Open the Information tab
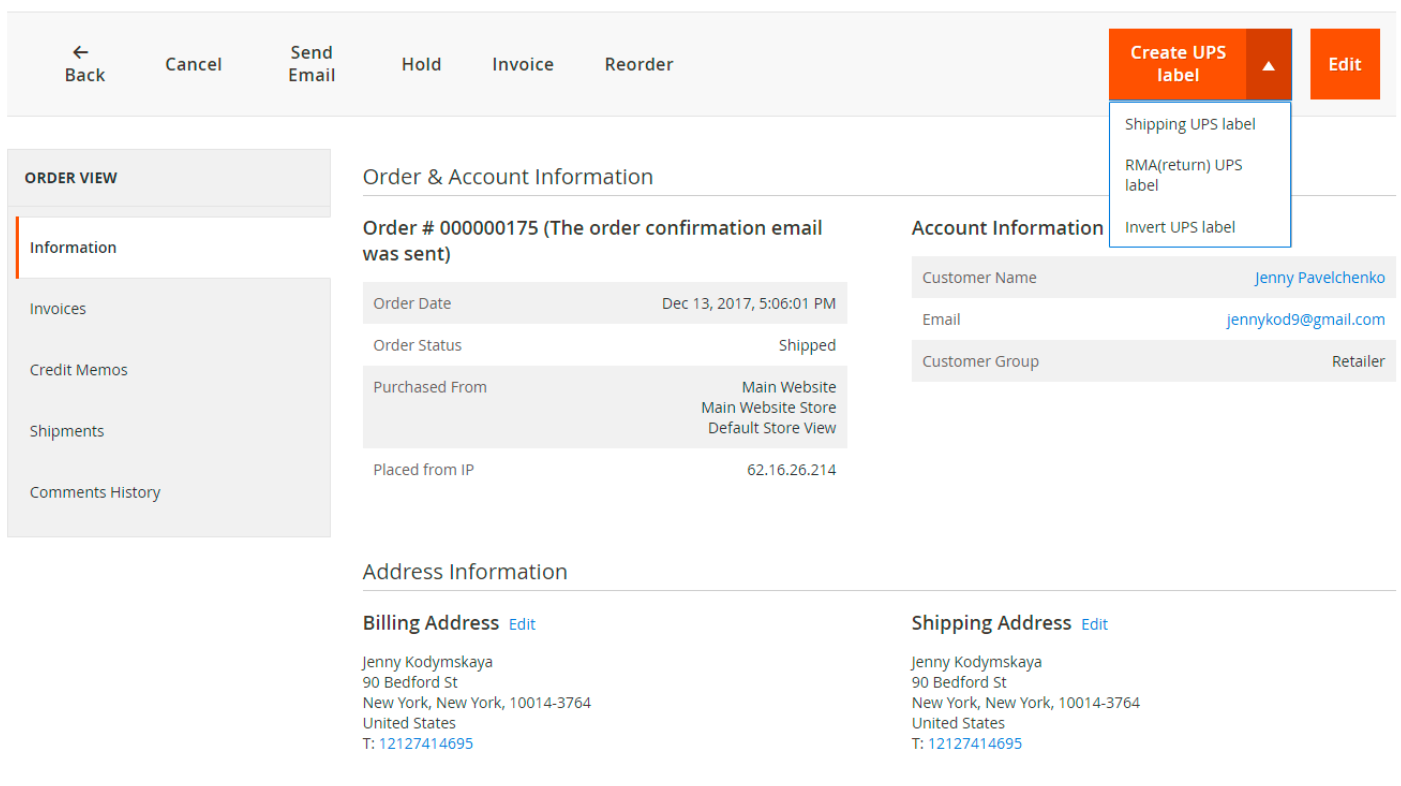The height and width of the screenshot is (786, 1401). 73,247
